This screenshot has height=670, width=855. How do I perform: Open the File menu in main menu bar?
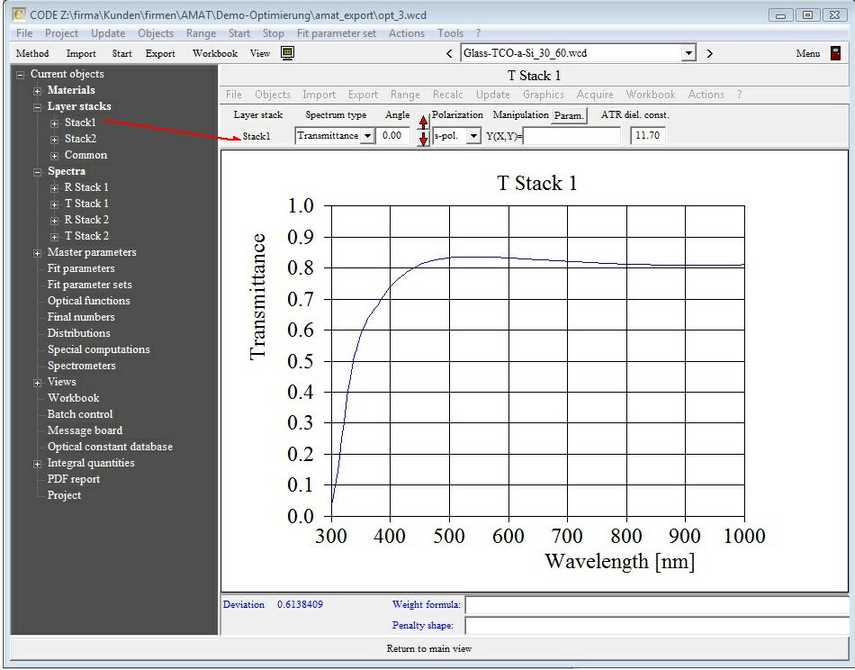[25, 33]
